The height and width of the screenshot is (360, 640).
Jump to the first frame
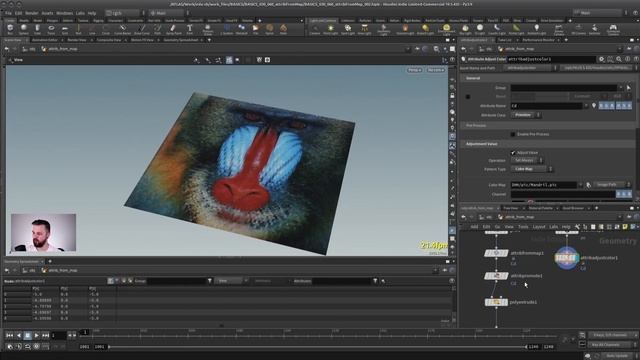coord(9,336)
